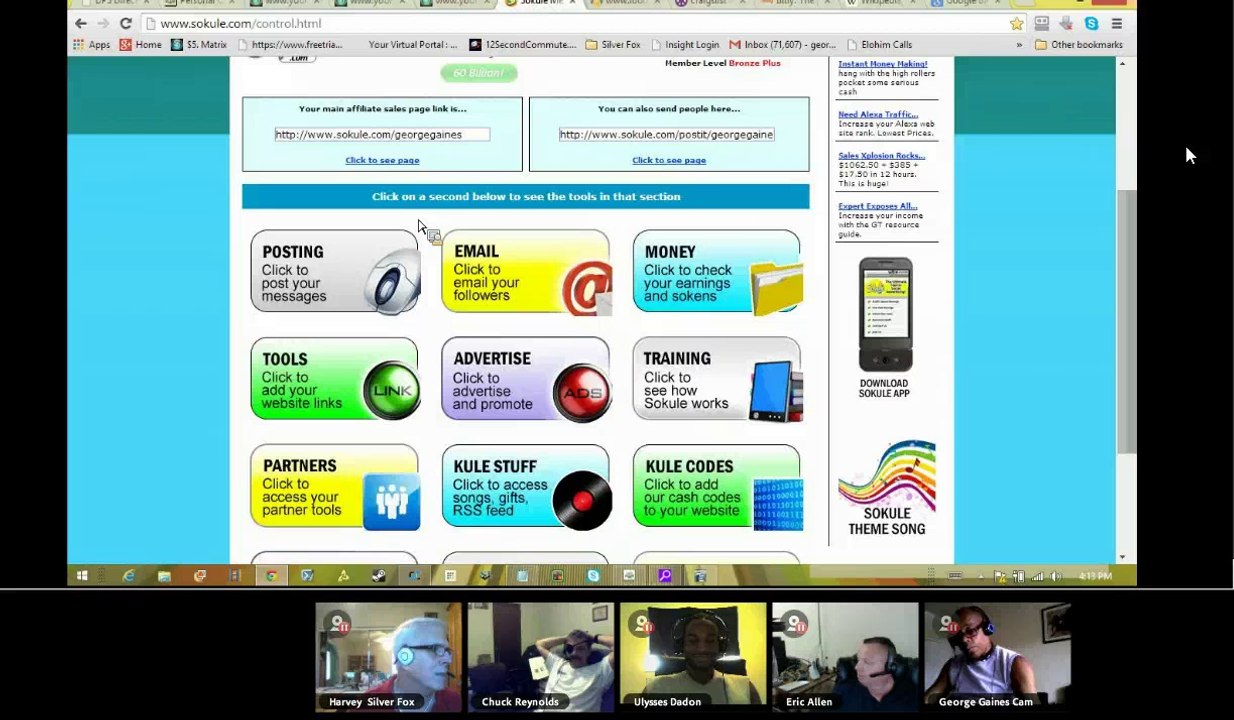
Task: Click to see page under affiliate link
Action: (x=382, y=160)
